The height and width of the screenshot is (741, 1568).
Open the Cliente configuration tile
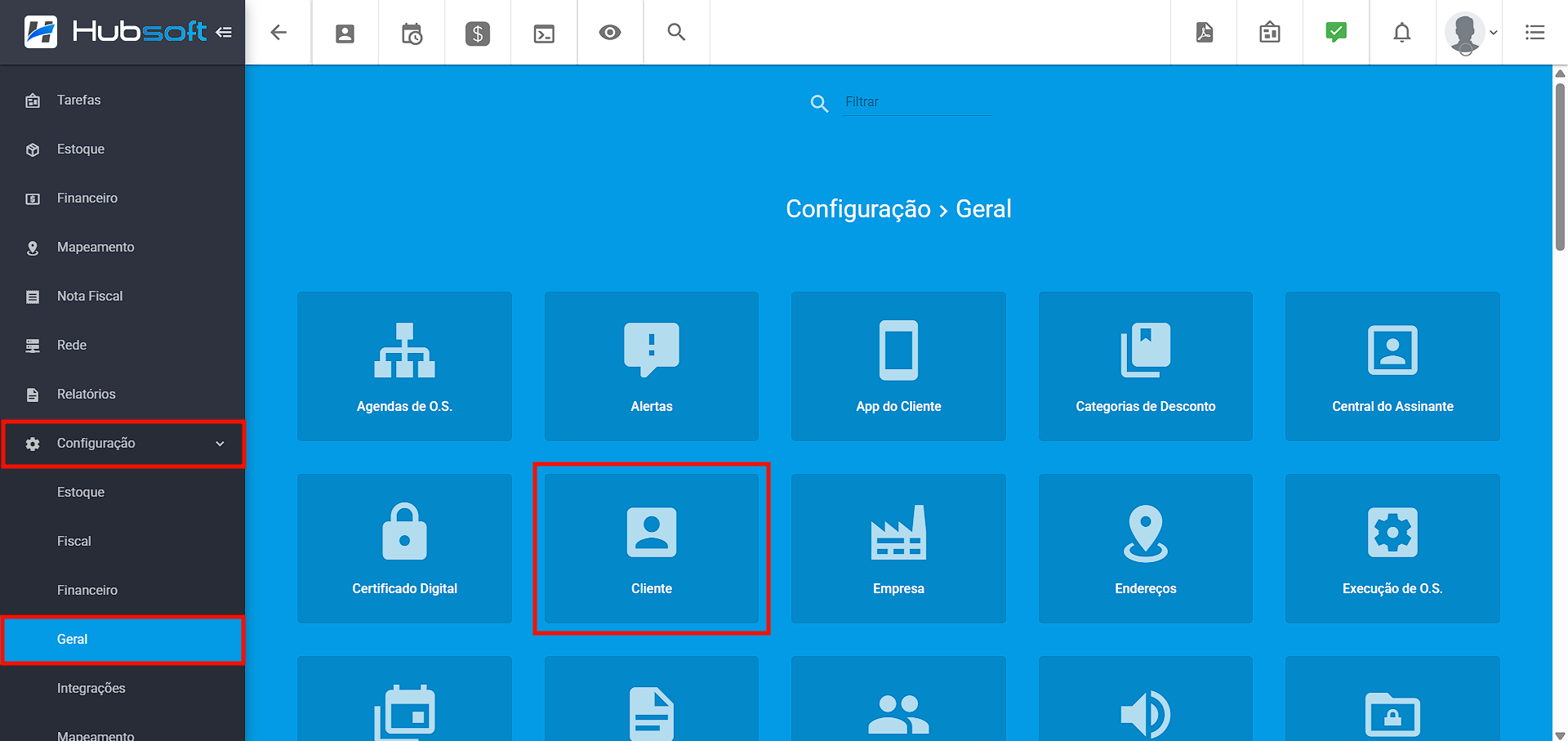652,548
